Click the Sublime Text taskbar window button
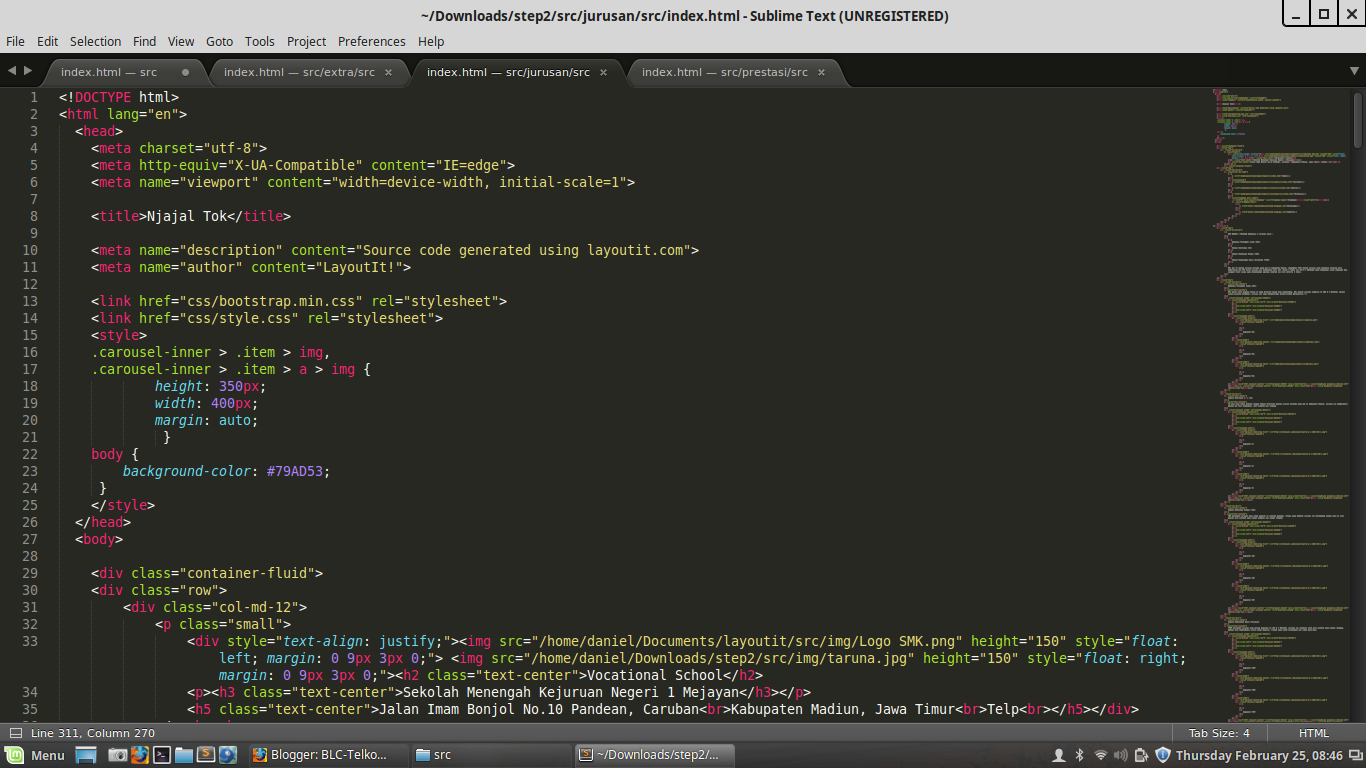Screen dimensions: 1366x768 pos(654,755)
